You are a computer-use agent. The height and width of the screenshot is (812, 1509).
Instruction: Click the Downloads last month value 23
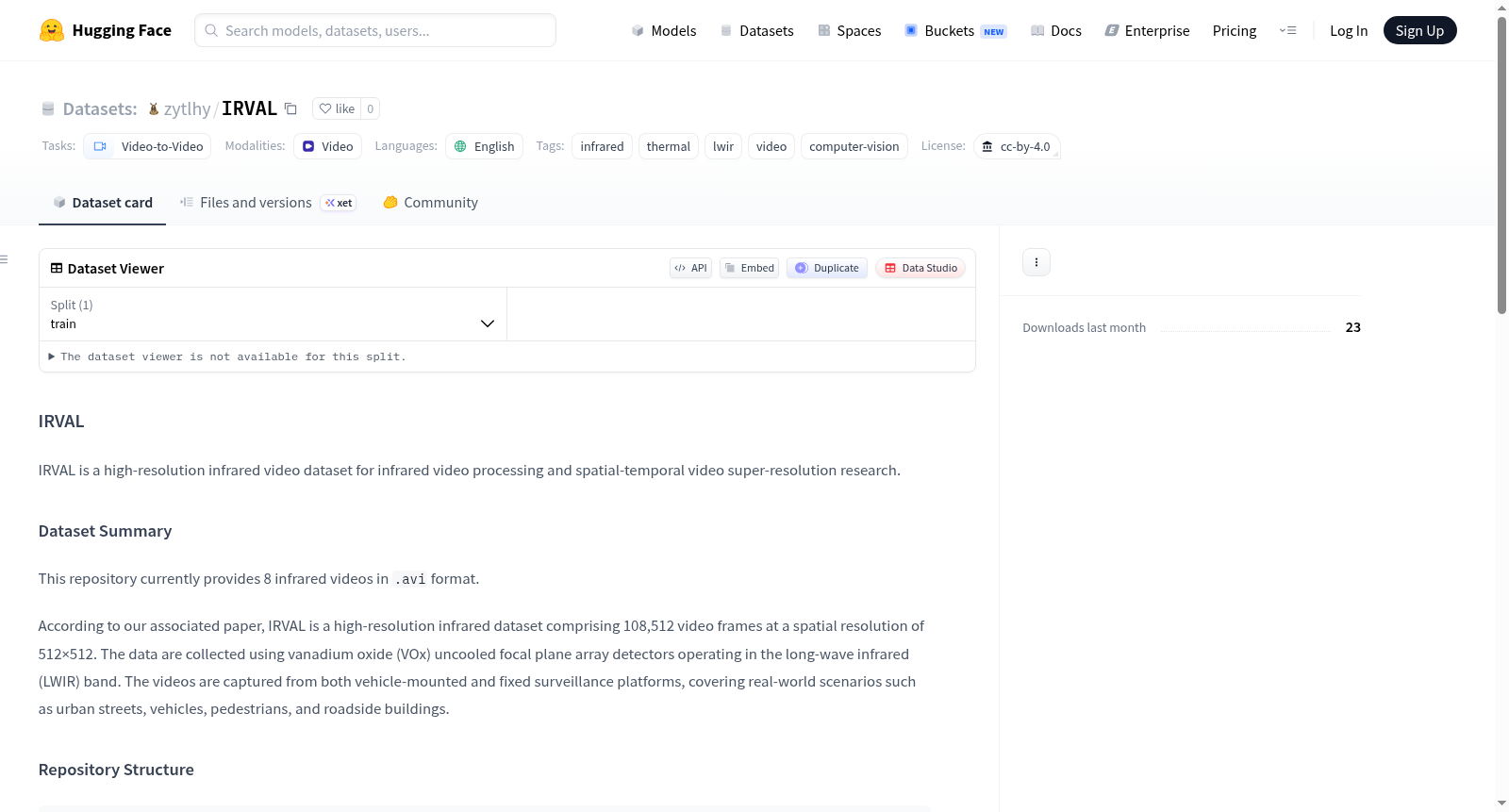(x=1352, y=327)
